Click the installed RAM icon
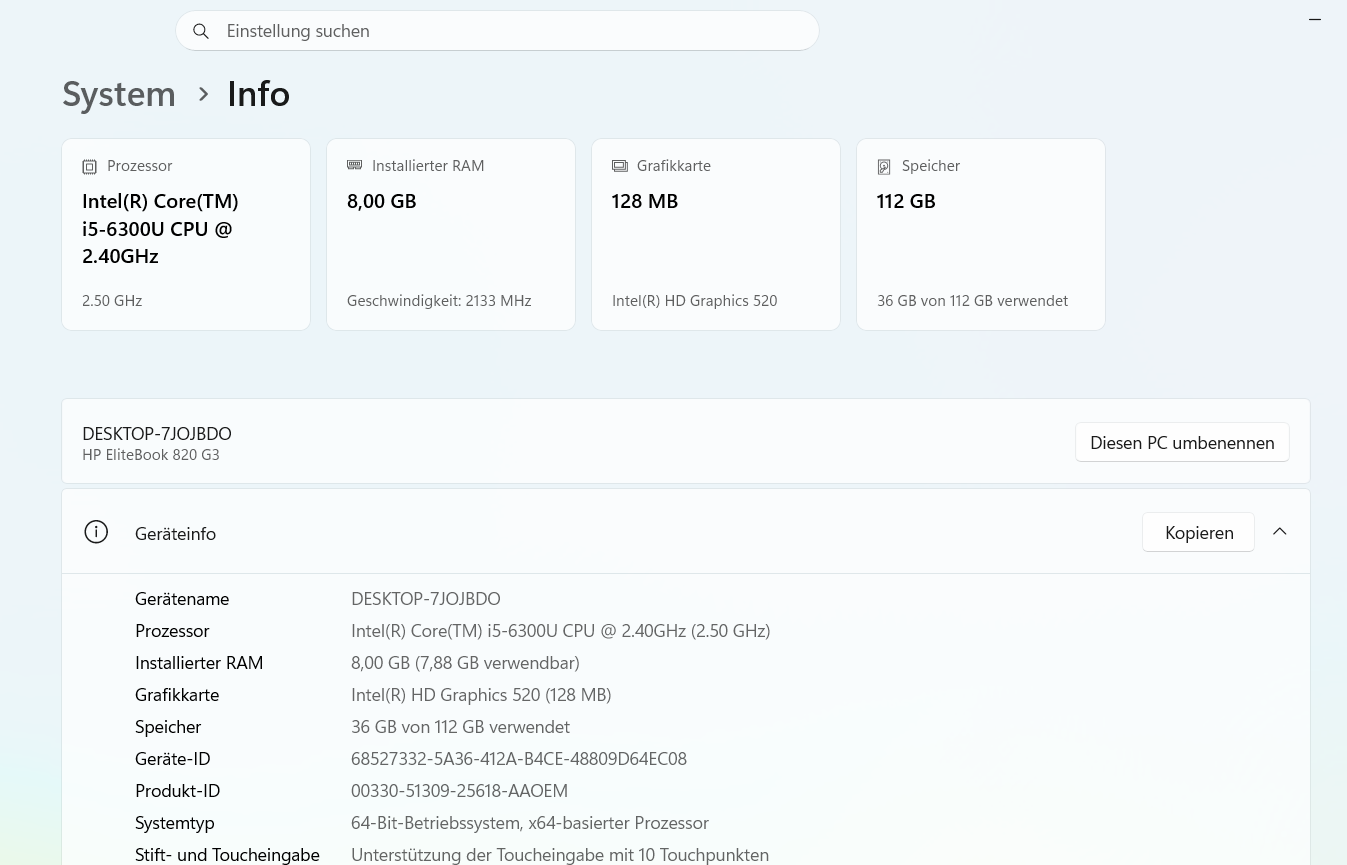 tap(354, 166)
